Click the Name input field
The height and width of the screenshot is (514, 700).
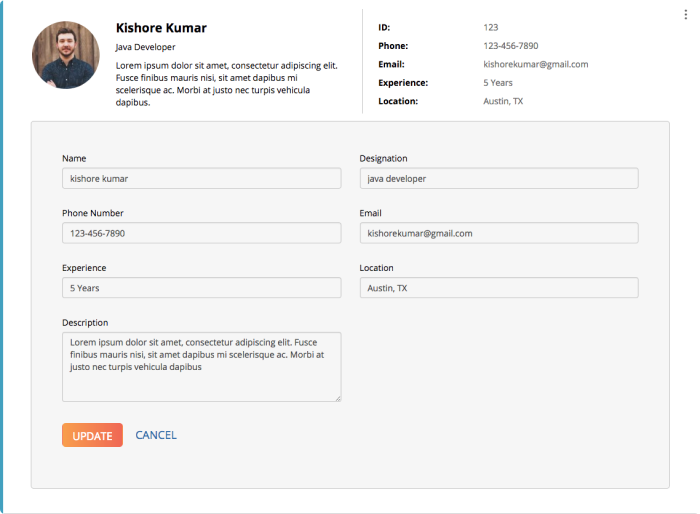coord(201,178)
